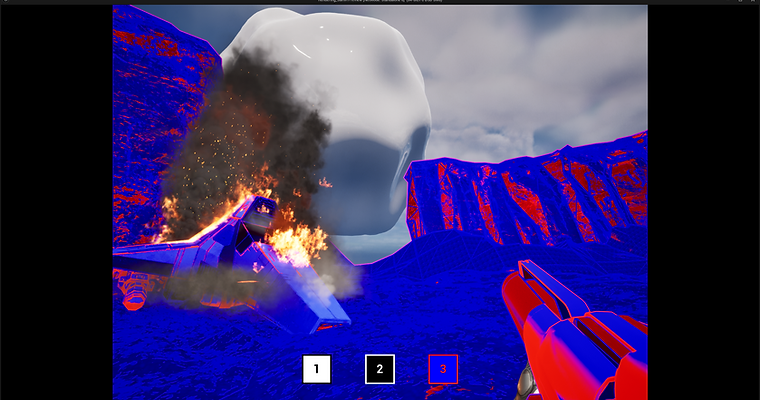760x400 pixels.
Task: Select the white button labeled 1
Action: (317, 369)
